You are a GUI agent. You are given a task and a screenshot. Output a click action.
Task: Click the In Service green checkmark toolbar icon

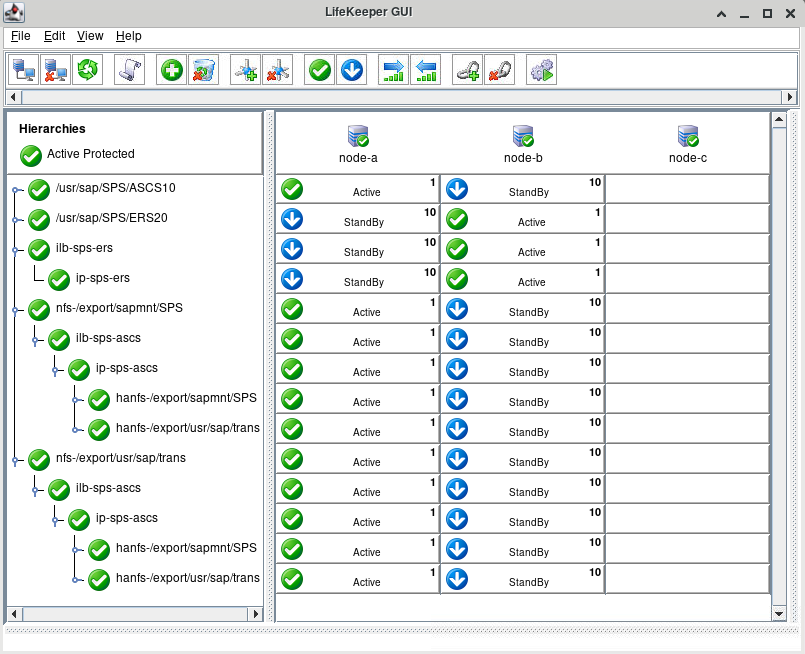click(320, 70)
